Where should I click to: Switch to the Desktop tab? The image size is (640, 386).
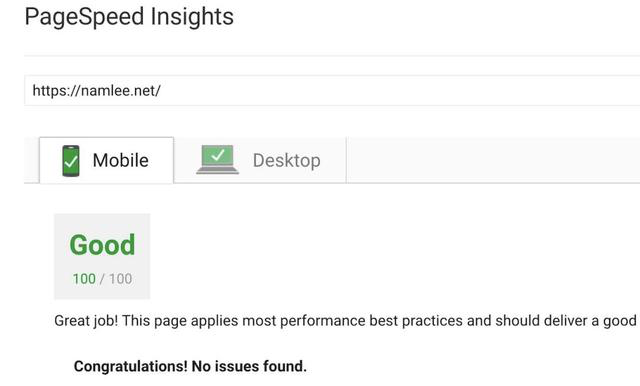coord(260,160)
